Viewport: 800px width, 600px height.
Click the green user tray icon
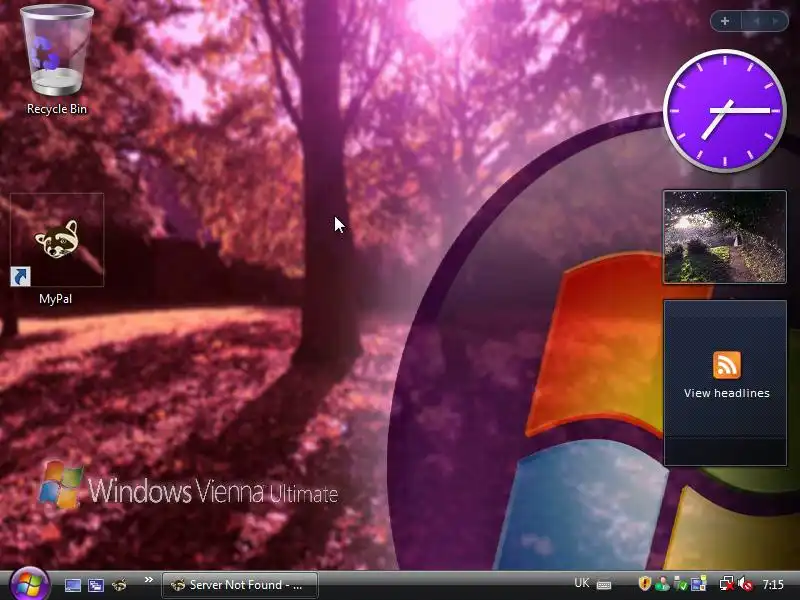(662, 583)
